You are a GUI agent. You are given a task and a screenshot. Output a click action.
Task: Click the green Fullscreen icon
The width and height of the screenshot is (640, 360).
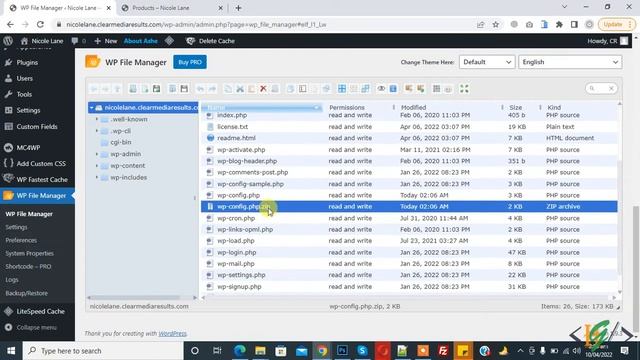[x=464, y=89]
